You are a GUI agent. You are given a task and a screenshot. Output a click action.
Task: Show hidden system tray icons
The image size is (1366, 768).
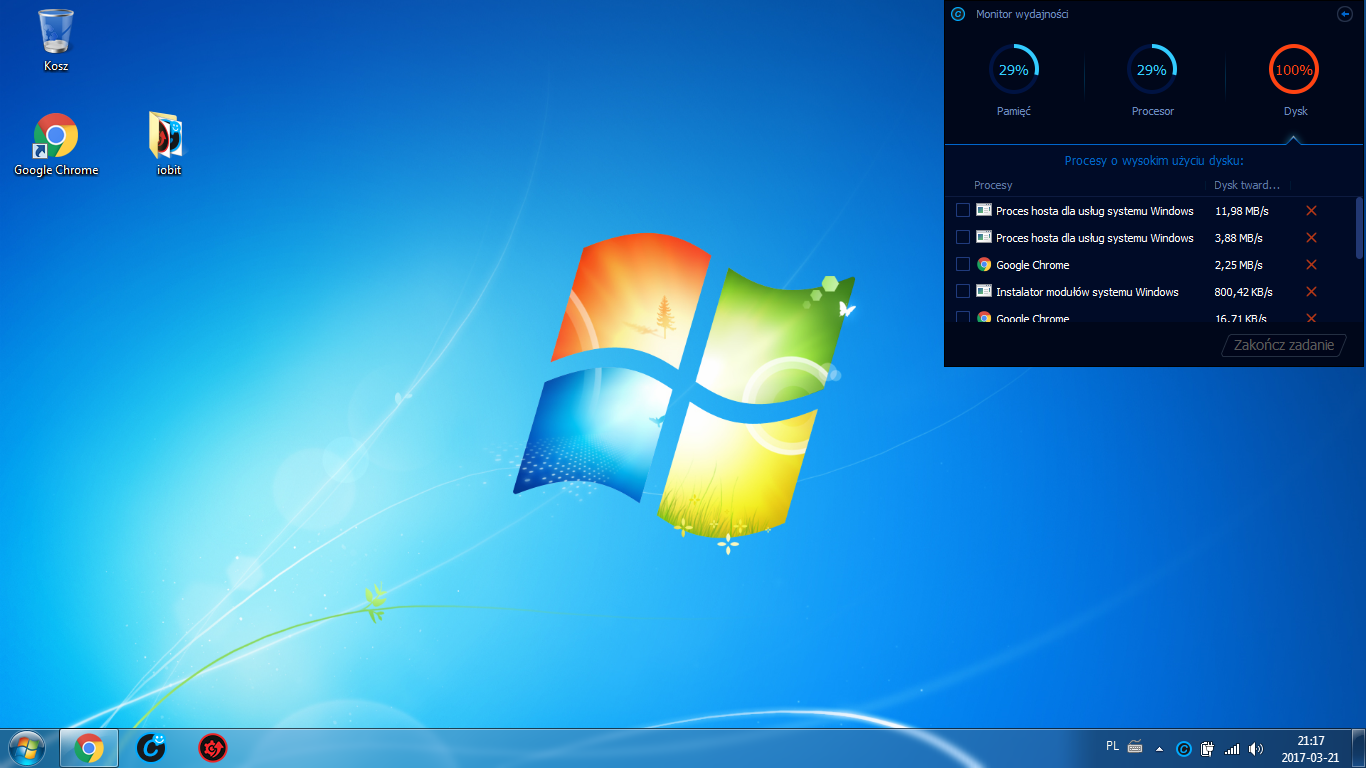1160,748
